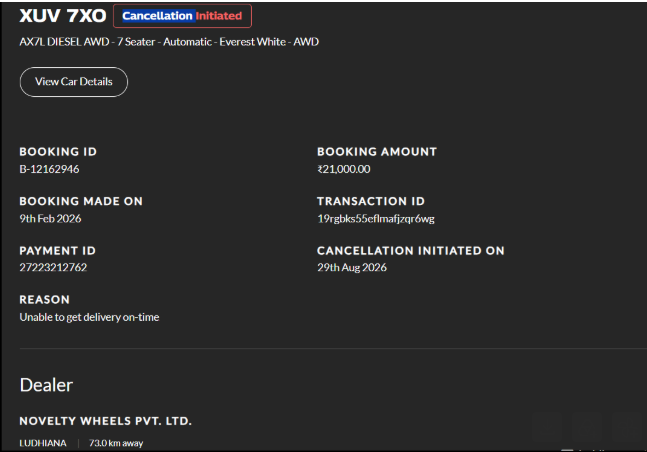Select dealer name NOVELTY WHEELS PVT. LTD.

pyautogui.click(x=106, y=421)
